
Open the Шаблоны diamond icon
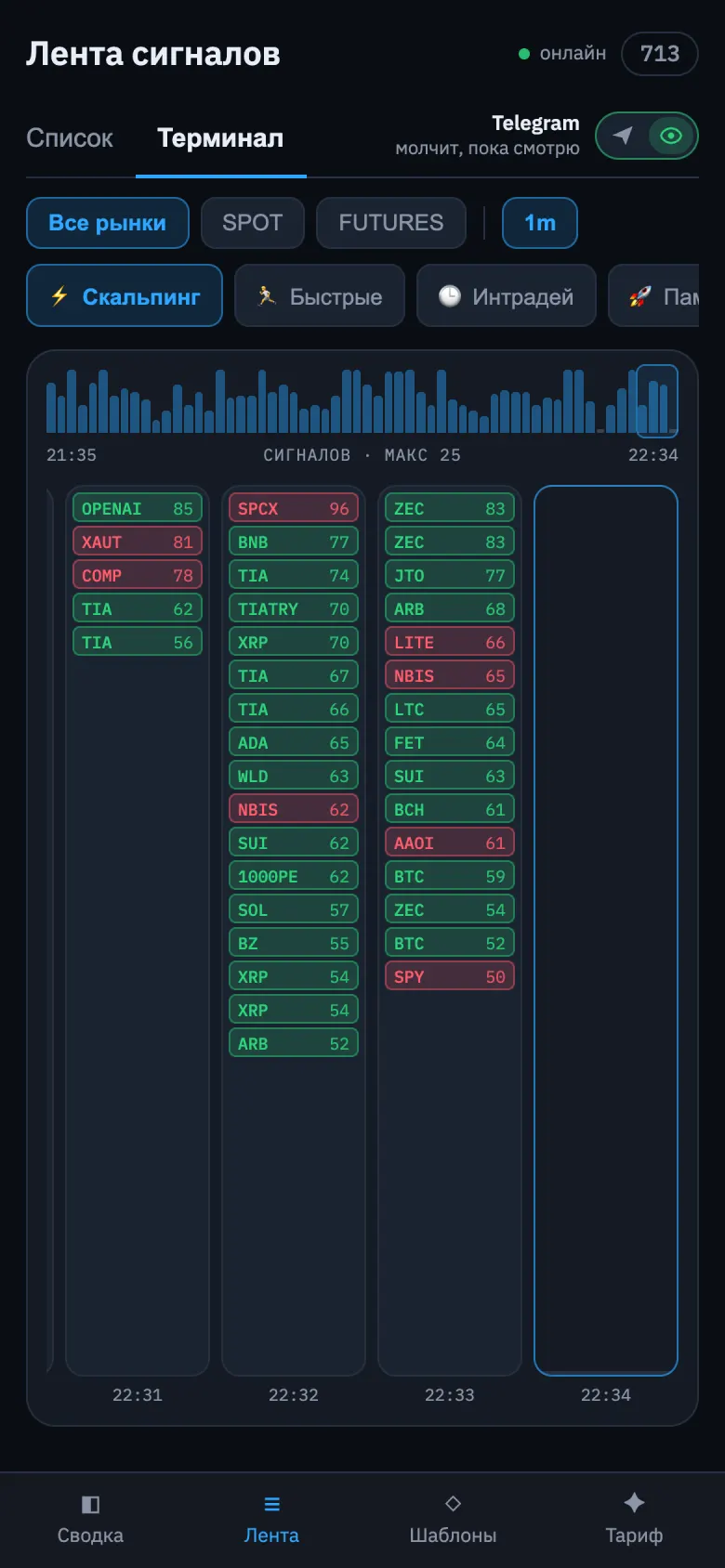[x=453, y=1503]
